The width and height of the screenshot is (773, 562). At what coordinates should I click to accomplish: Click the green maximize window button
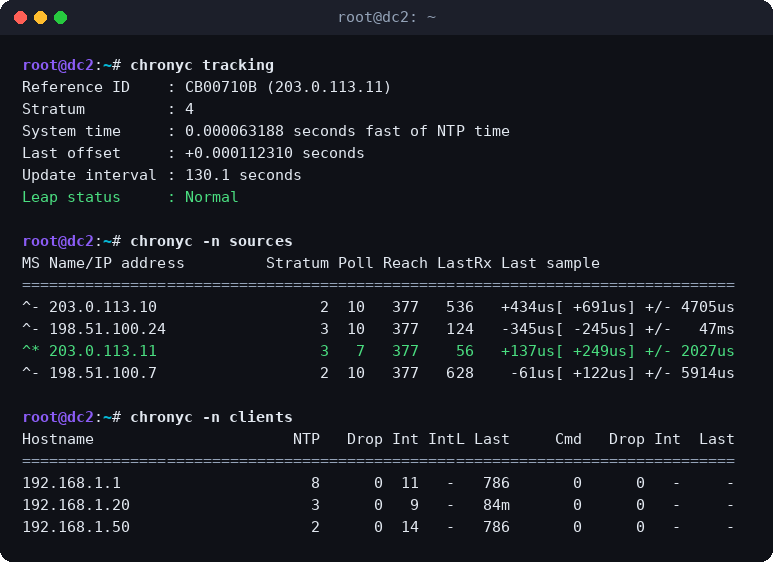click(x=61, y=18)
